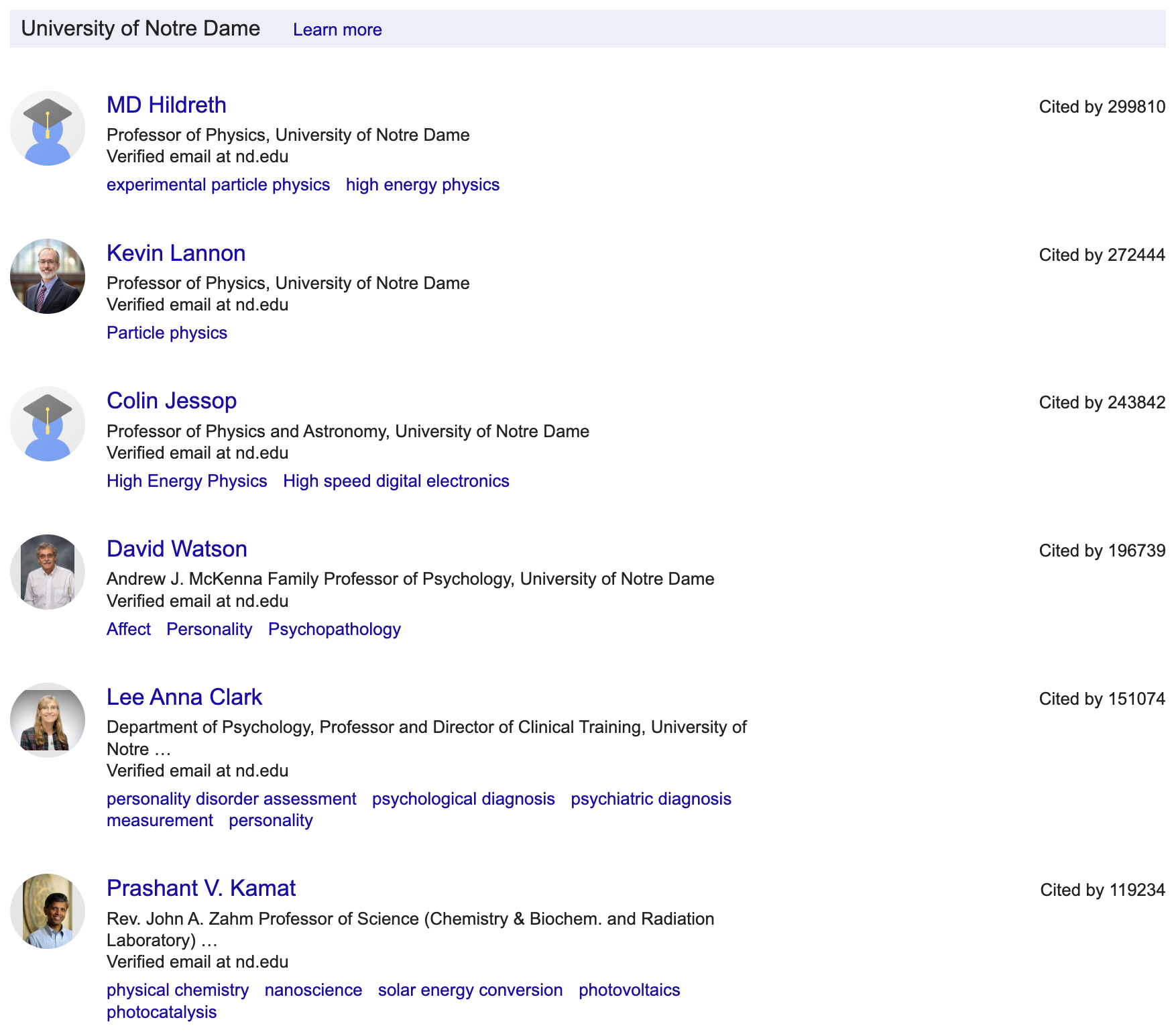Open David Watson's profile name link

[177, 549]
